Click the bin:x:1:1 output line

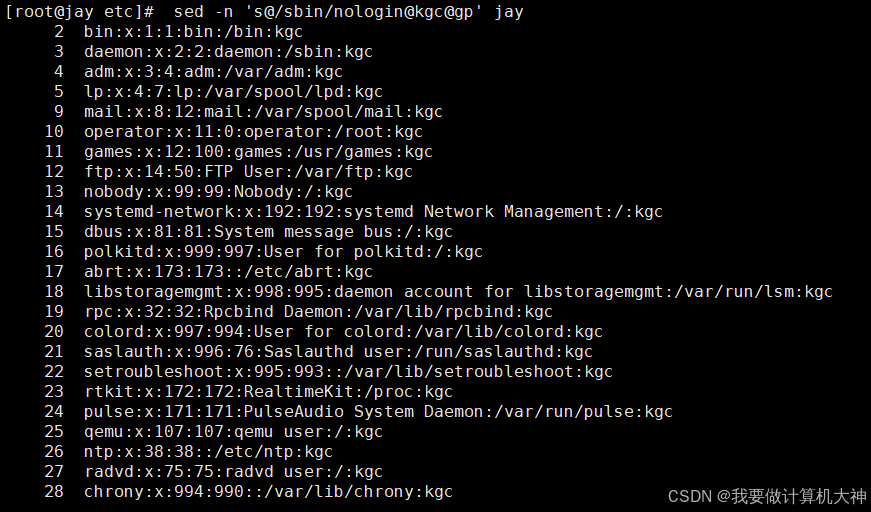(x=193, y=32)
